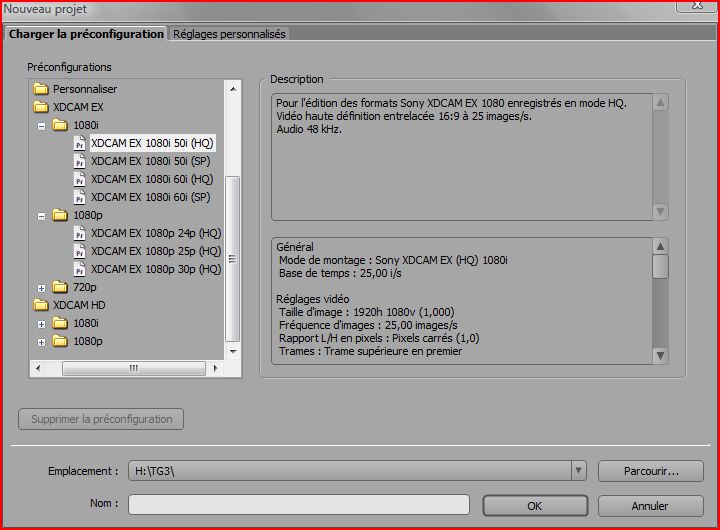Confirm with the OK button

point(535,506)
